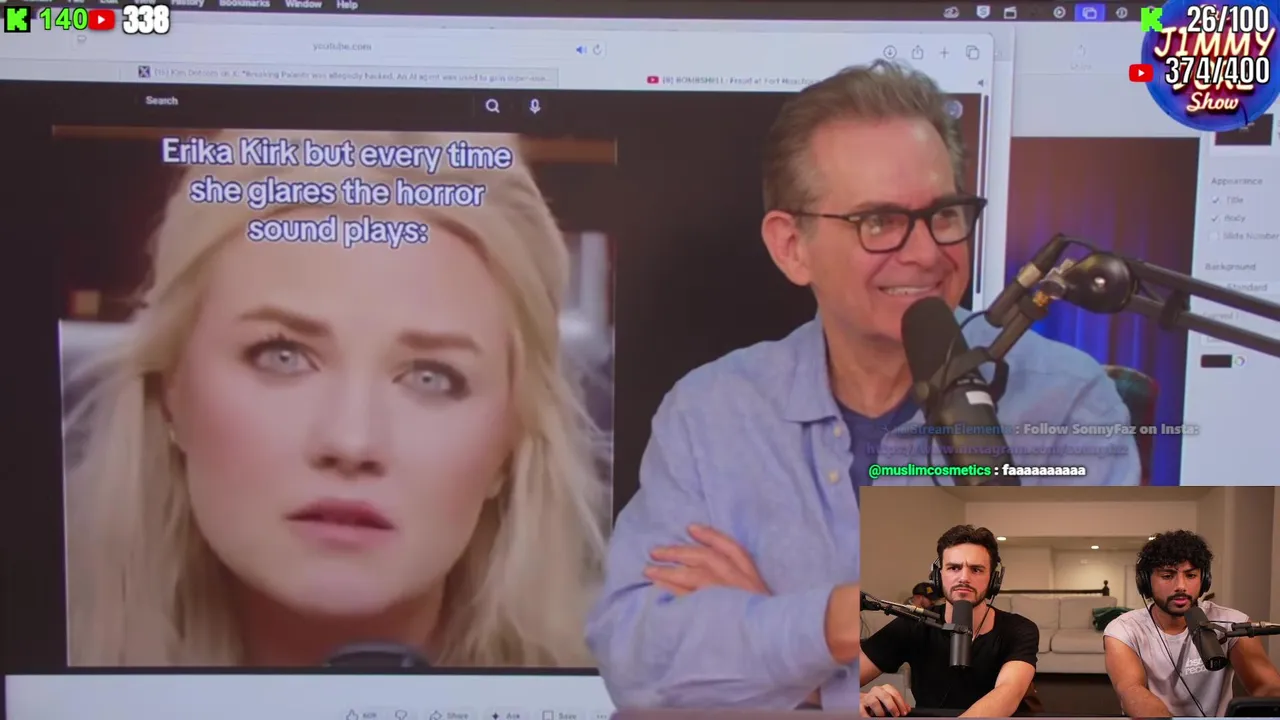The height and width of the screenshot is (720, 1280).
Task: Open Safari downloads icon
Action: (x=890, y=52)
